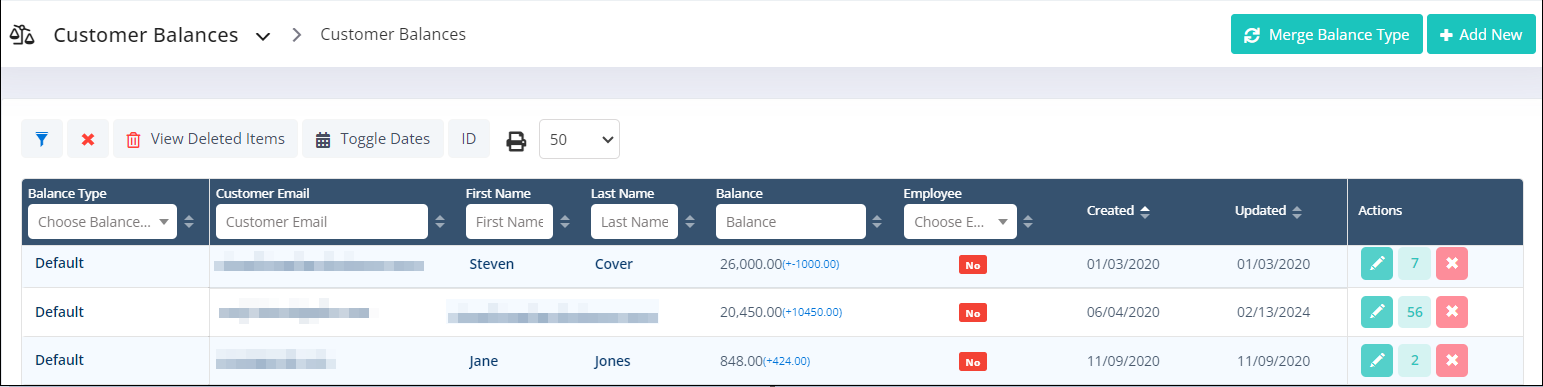The image size is (1543, 387).
Task: Delete Steven Cover's balance row
Action: pos(1452,264)
